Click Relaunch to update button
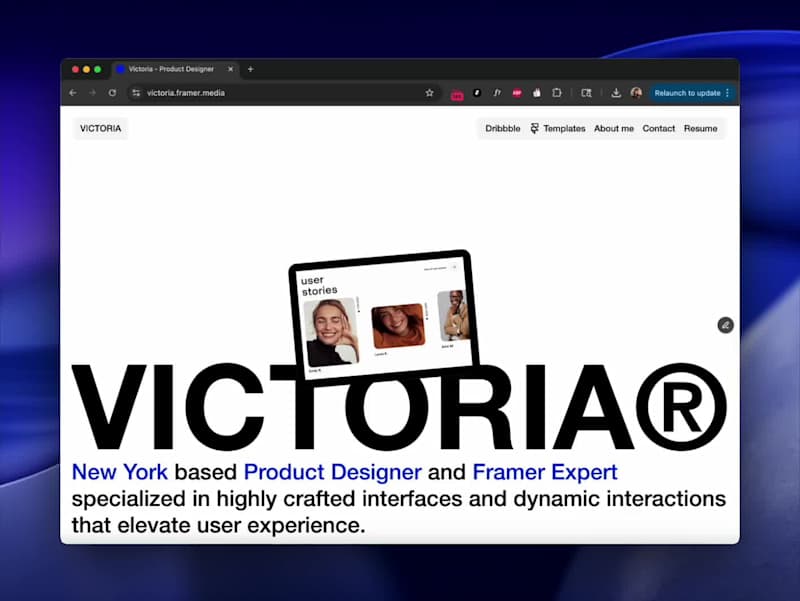Image resolution: width=800 pixels, height=601 pixels. [x=687, y=93]
